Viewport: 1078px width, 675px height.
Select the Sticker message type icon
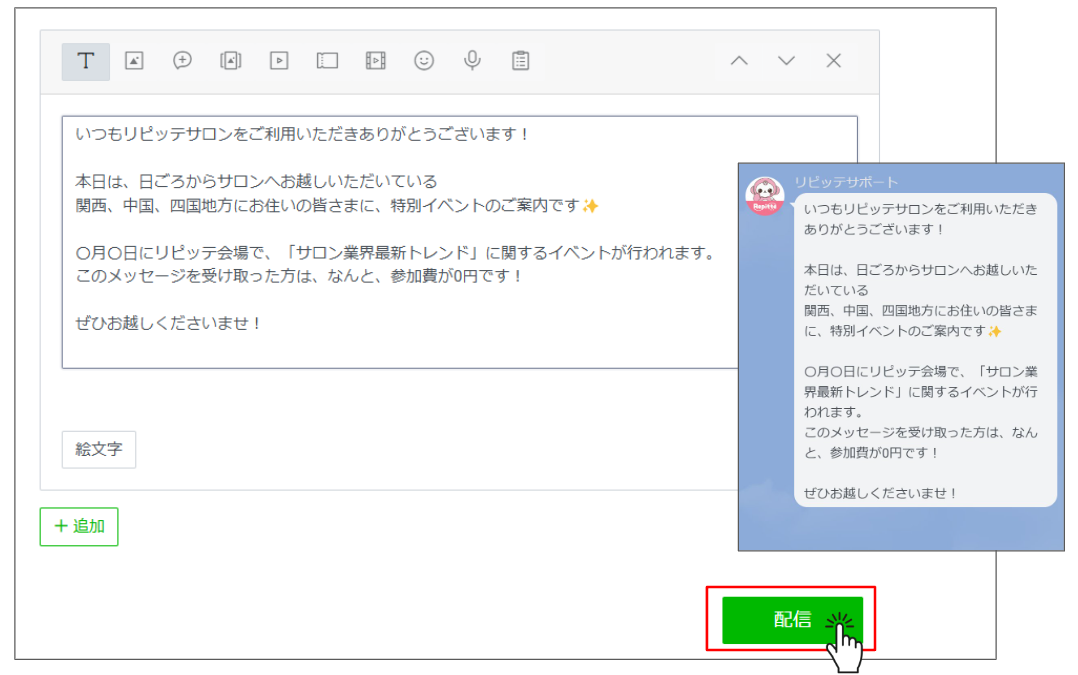tap(182, 61)
